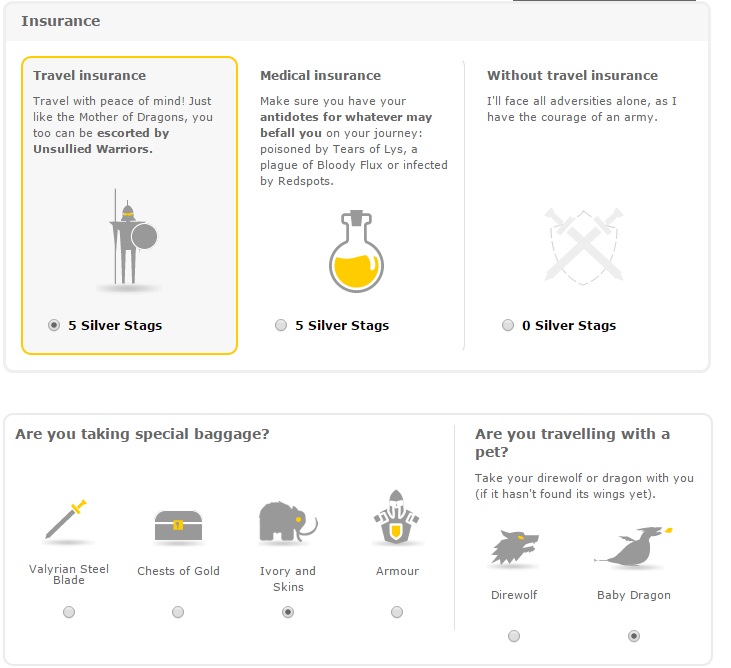The height and width of the screenshot is (668, 731).
Task: Click the Unsullied warrior icon
Action: [x=129, y=240]
